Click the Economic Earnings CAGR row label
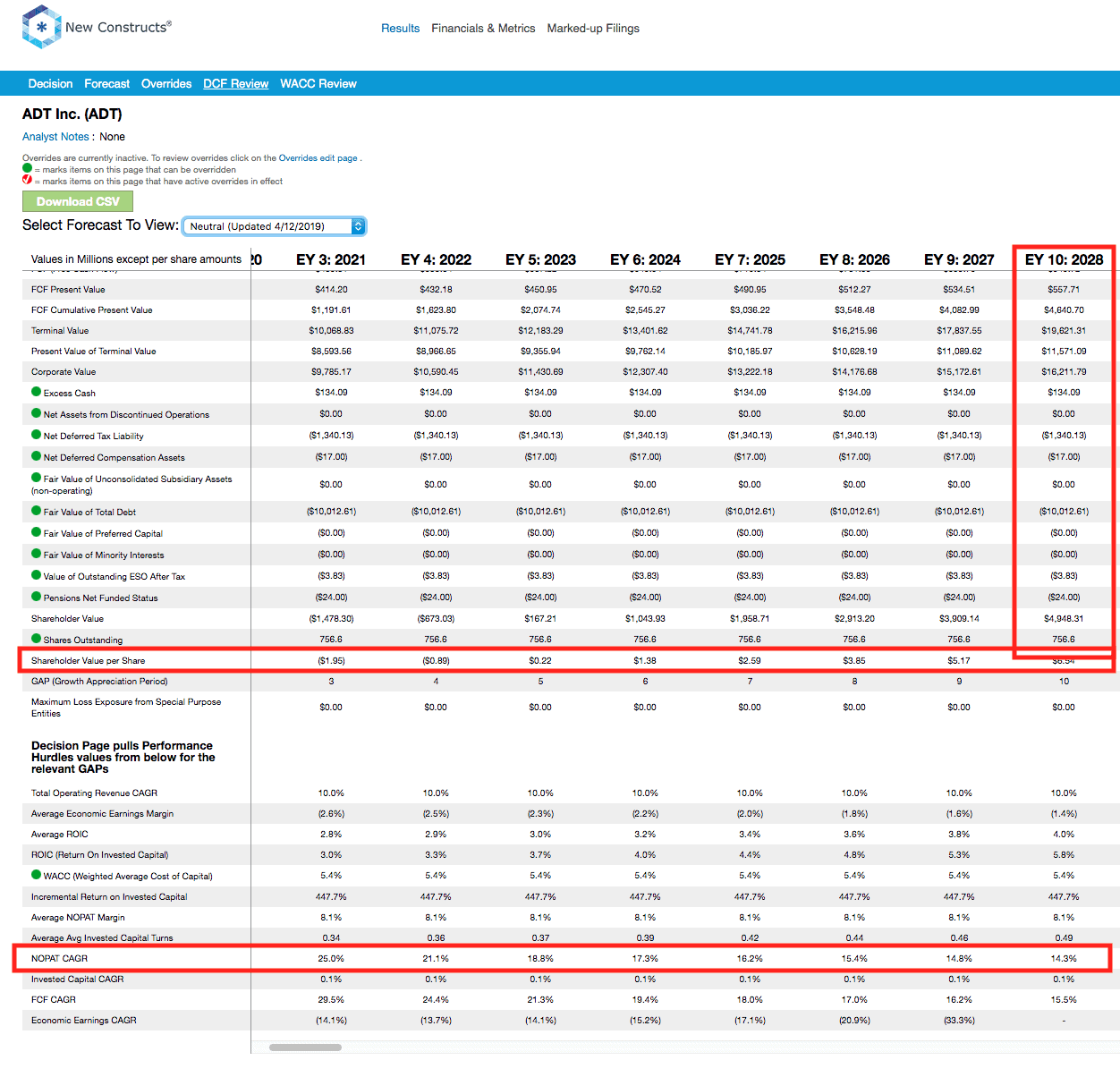 click(84, 1021)
